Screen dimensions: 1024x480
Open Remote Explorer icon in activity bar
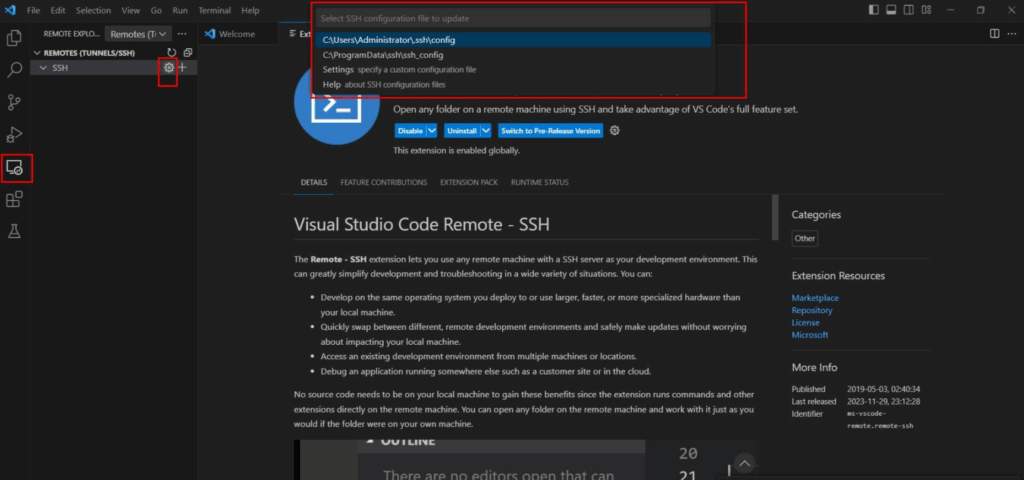[14, 168]
